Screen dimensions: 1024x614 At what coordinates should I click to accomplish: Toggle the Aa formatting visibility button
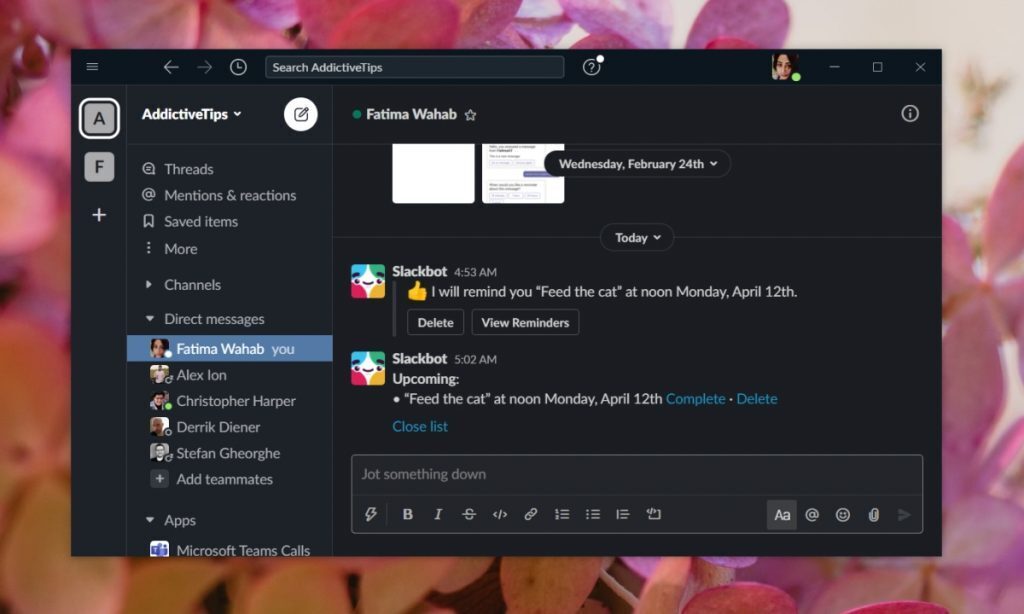point(781,514)
